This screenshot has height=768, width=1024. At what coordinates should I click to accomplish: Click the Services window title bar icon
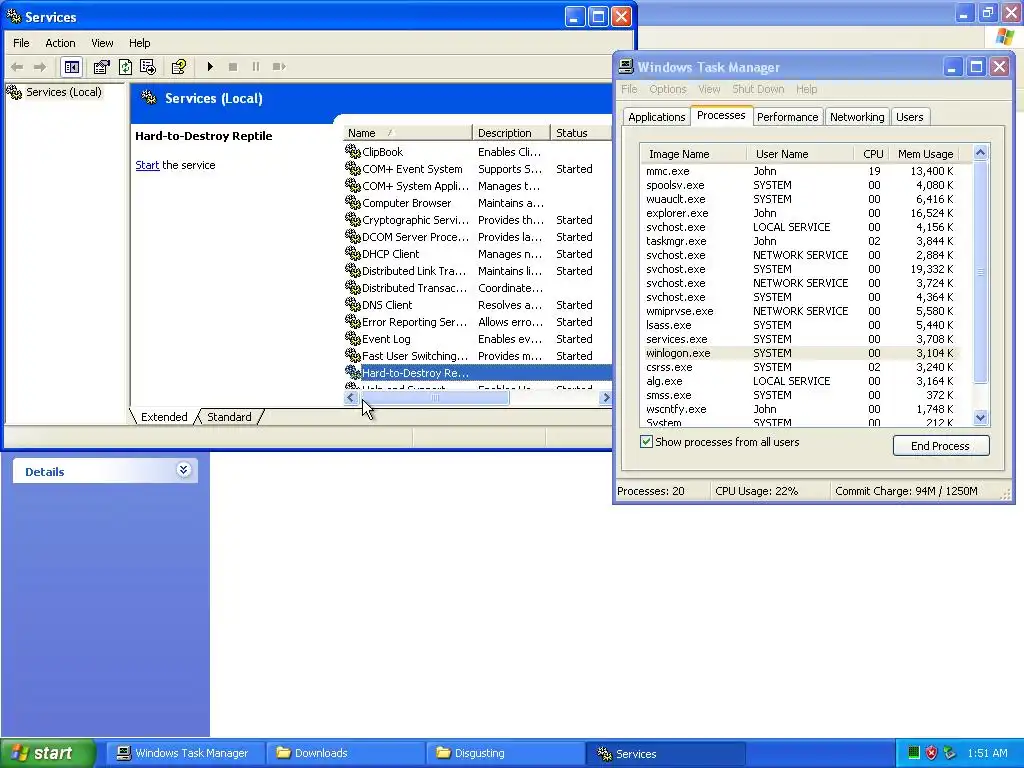pos(13,16)
